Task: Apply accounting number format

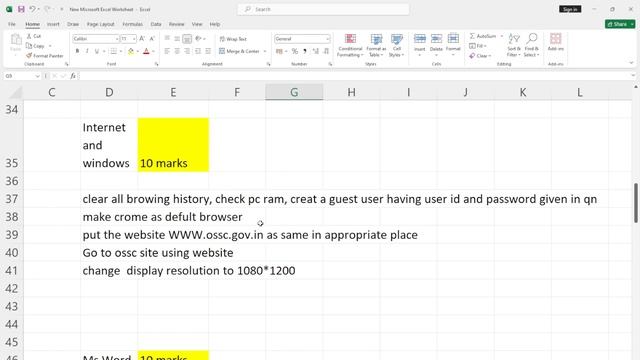Action: [x=279, y=51]
